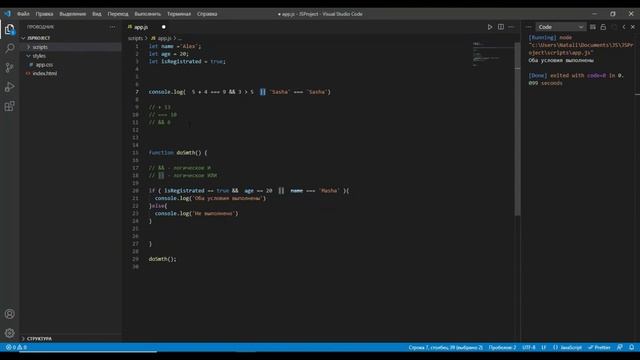
Task: Run code with the play icon
Action: pyautogui.click(x=490, y=27)
